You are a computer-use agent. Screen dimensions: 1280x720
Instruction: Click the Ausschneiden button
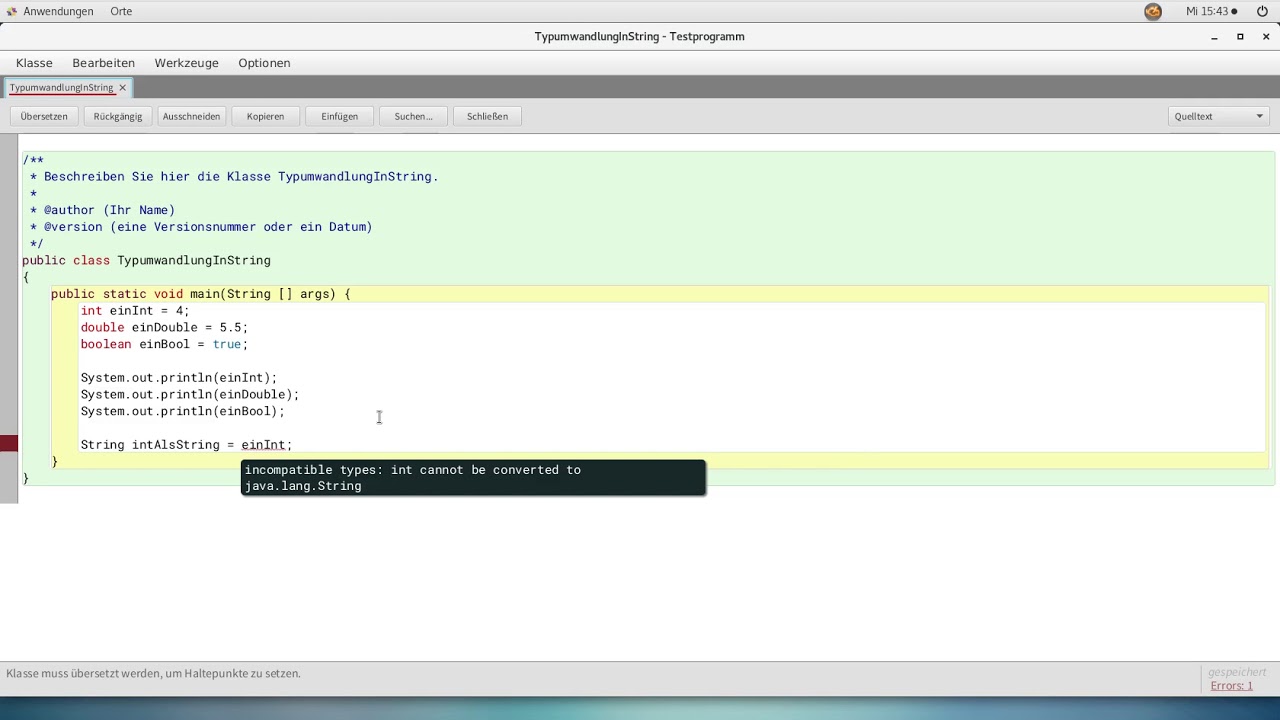coord(191,116)
